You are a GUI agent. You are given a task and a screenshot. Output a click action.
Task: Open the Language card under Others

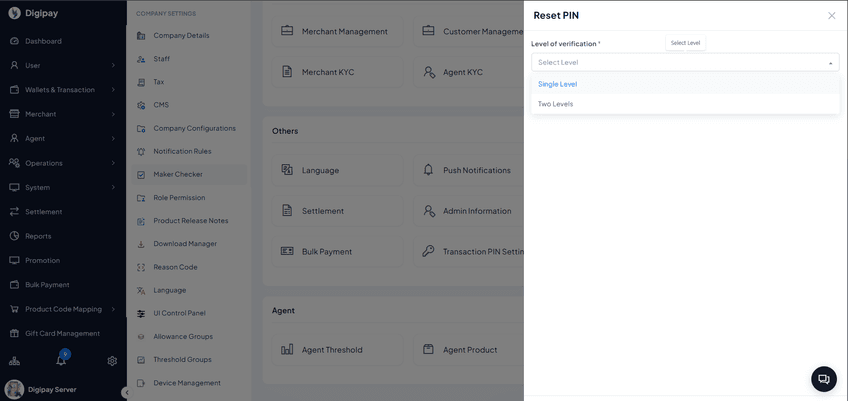click(337, 170)
